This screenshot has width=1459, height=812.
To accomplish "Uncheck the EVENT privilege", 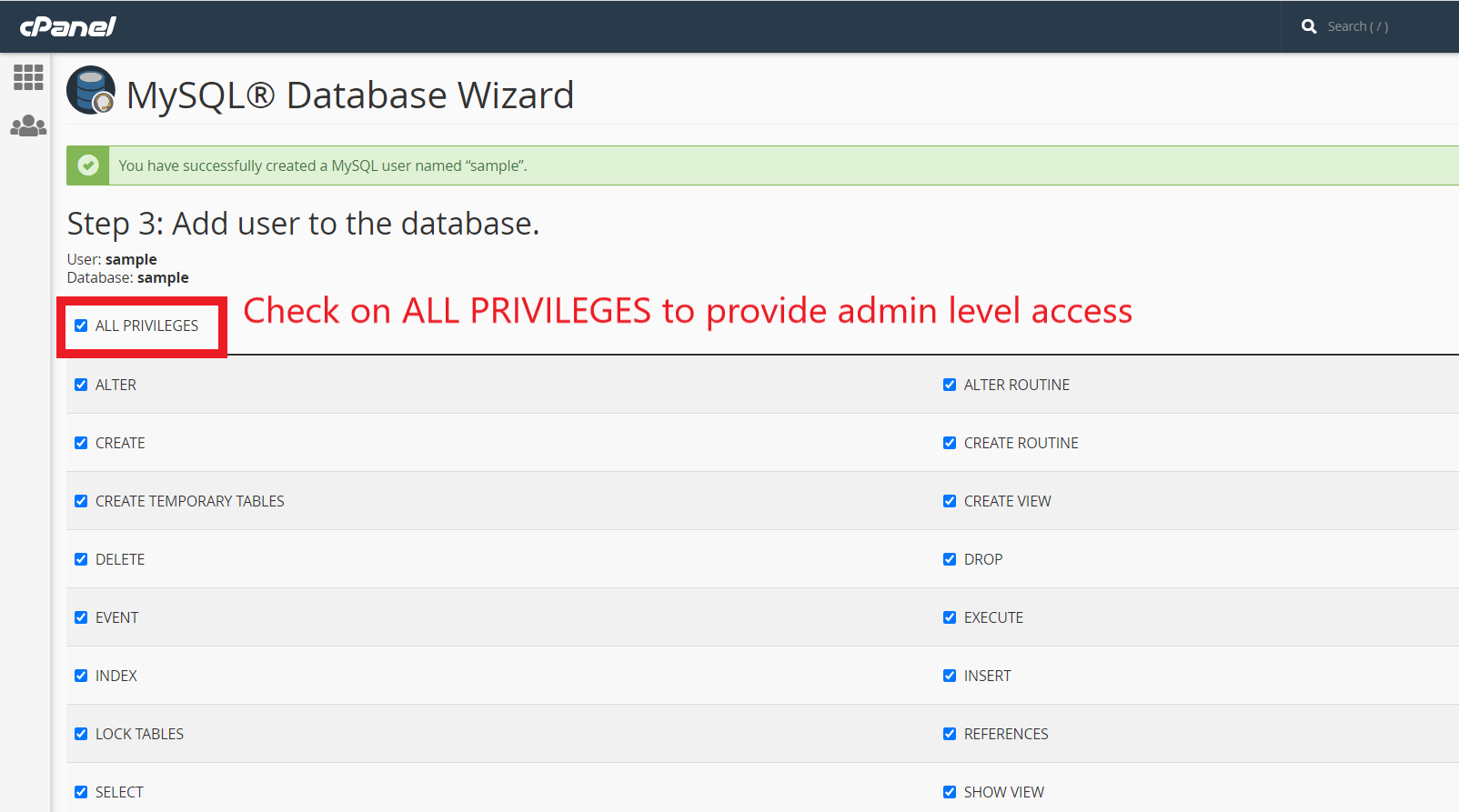I will point(81,617).
